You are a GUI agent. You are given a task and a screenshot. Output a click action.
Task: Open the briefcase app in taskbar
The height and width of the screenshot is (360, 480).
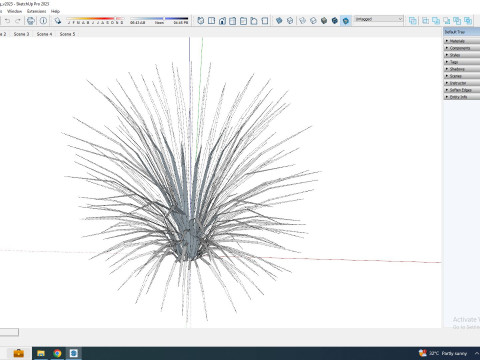click(x=19, y=353)
